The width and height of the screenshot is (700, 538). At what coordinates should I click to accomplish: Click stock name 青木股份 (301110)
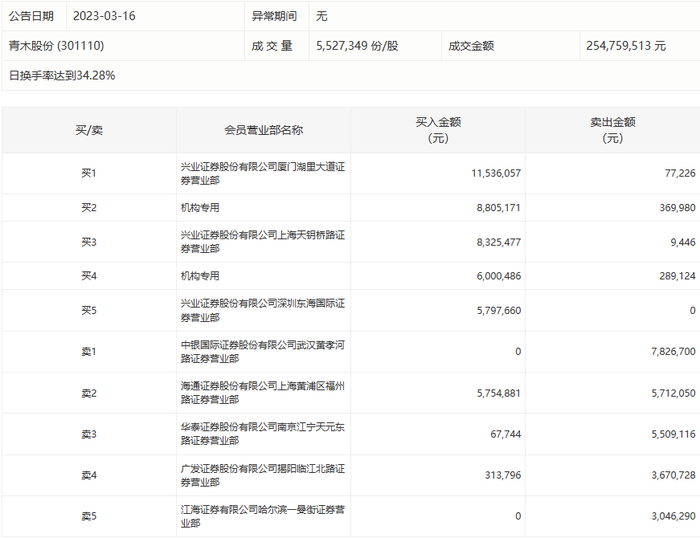point(56,46)
